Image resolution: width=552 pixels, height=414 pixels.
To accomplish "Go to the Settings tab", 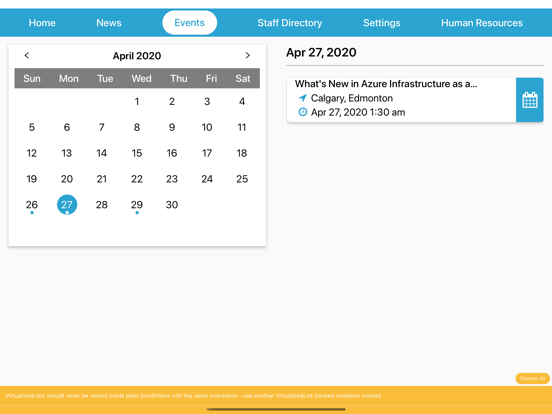I will (x=382, y=23).
